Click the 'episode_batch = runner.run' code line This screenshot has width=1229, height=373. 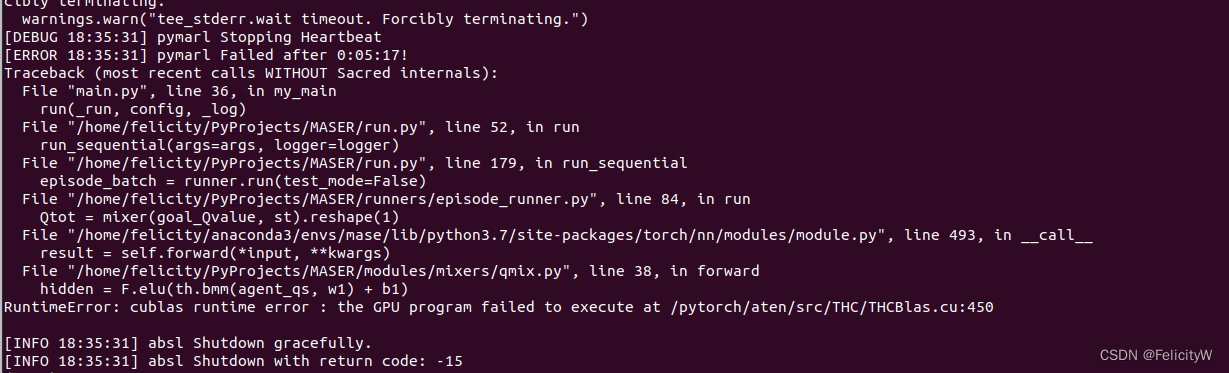click(233, 181)
